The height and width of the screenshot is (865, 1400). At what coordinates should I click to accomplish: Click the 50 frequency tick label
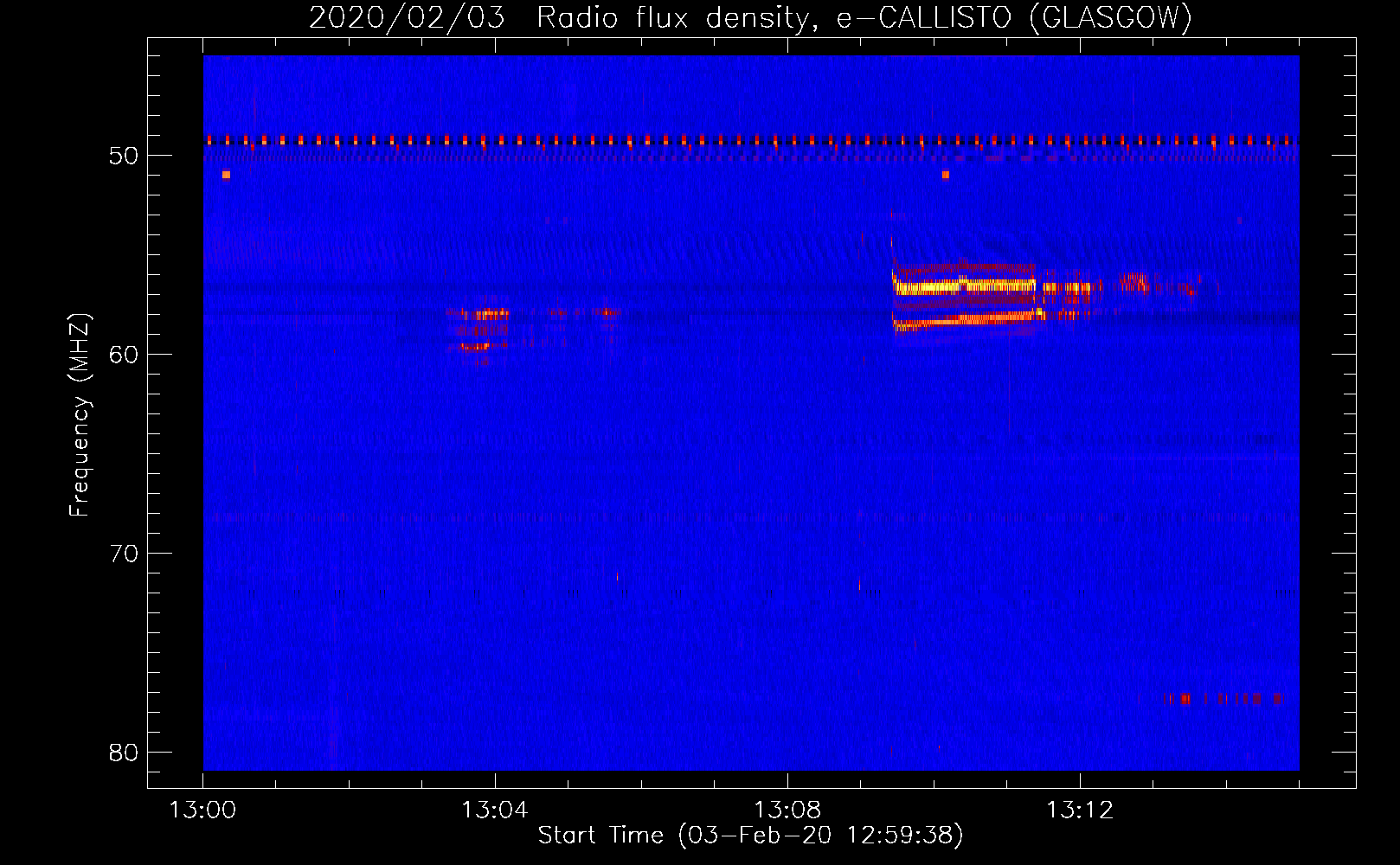124,156
